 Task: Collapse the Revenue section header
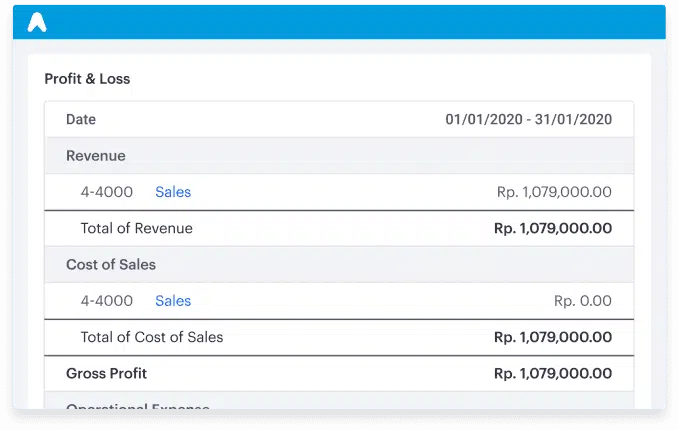[x=96, y=156]
